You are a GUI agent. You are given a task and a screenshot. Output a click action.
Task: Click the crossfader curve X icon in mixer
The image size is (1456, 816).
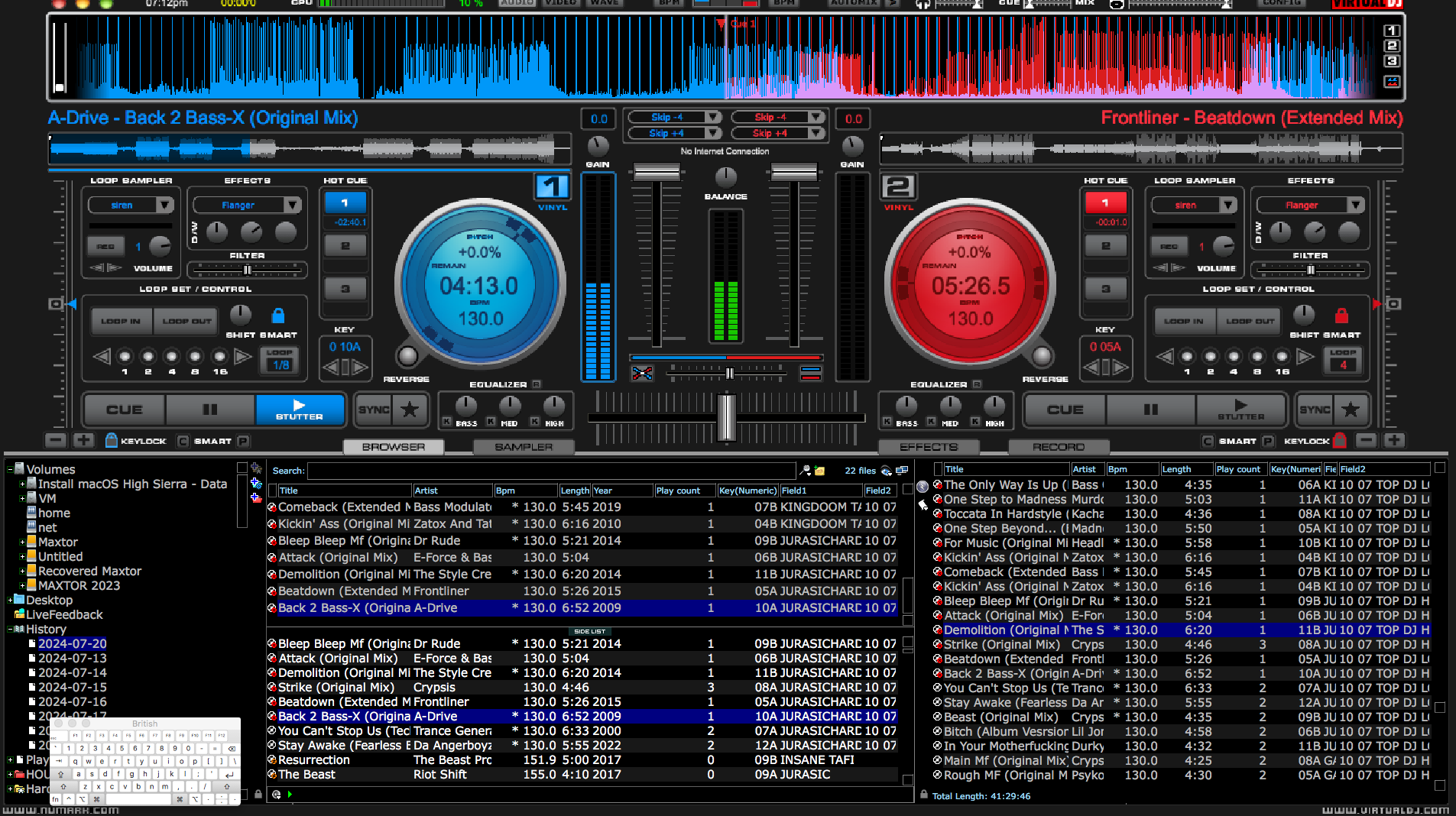pos(642,373)
